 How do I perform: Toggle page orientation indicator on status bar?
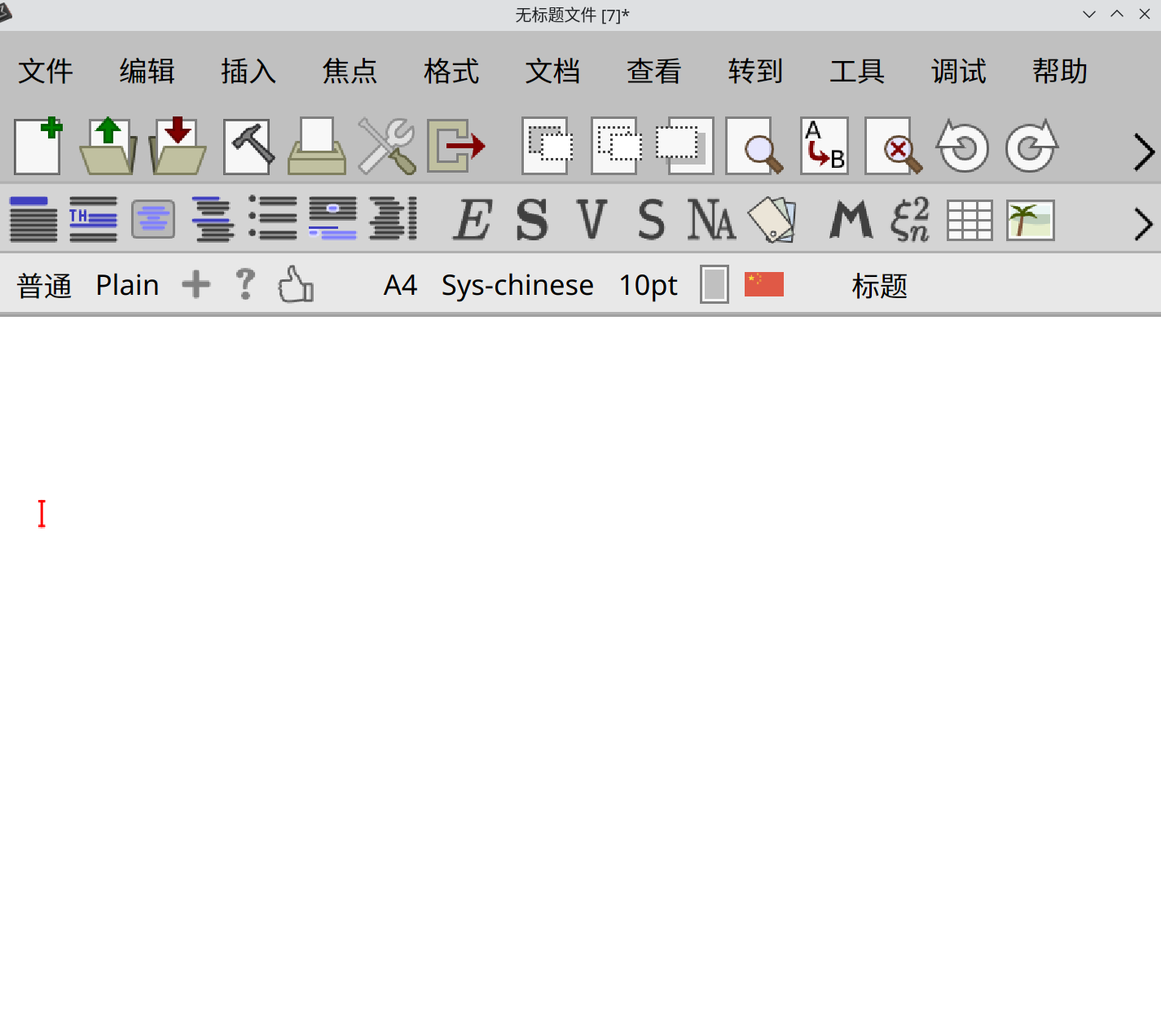(713, 284)
